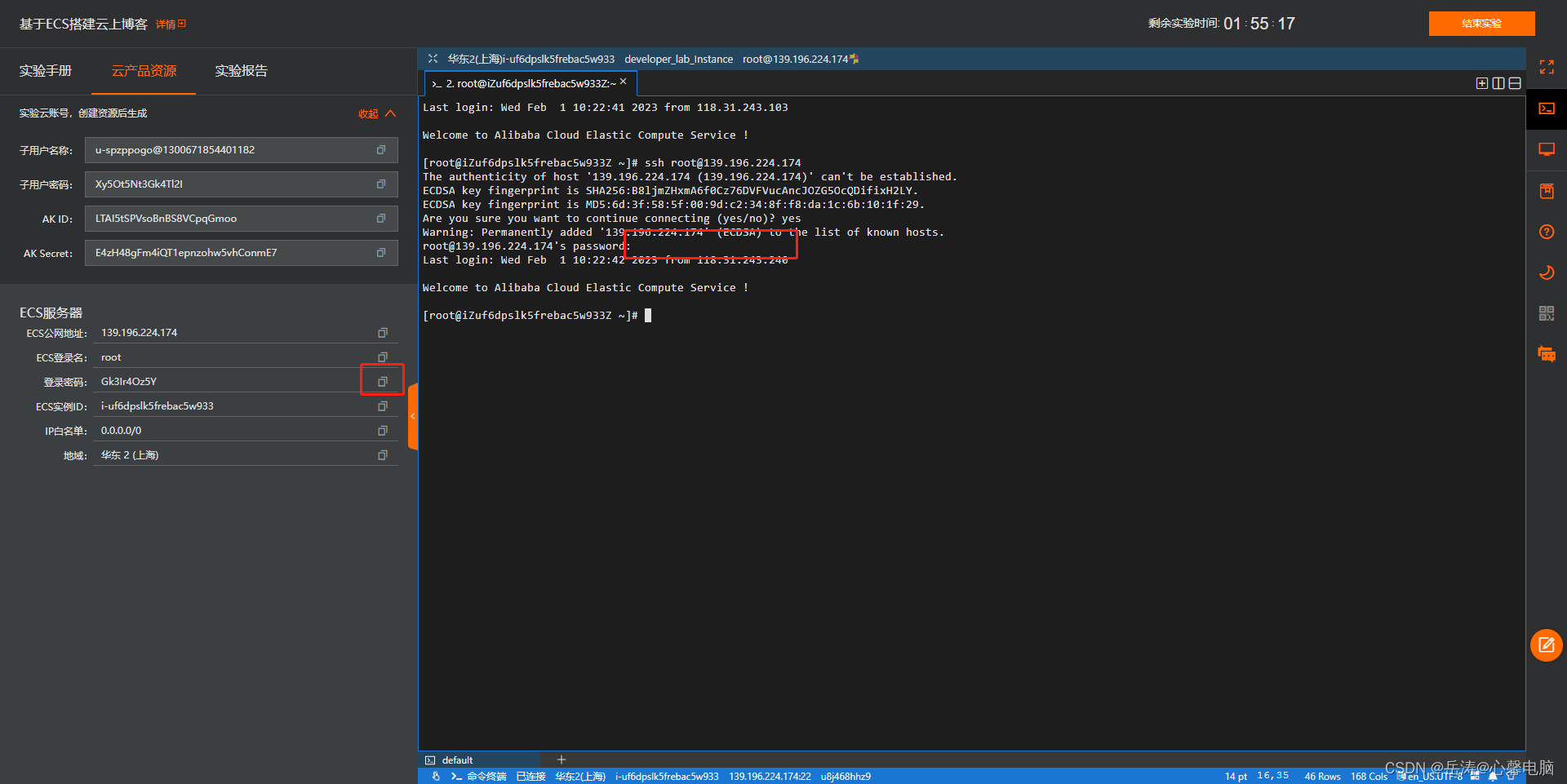Open the 详情 details link
This screenshot has height=784, width=1567.
pos(171,24)
